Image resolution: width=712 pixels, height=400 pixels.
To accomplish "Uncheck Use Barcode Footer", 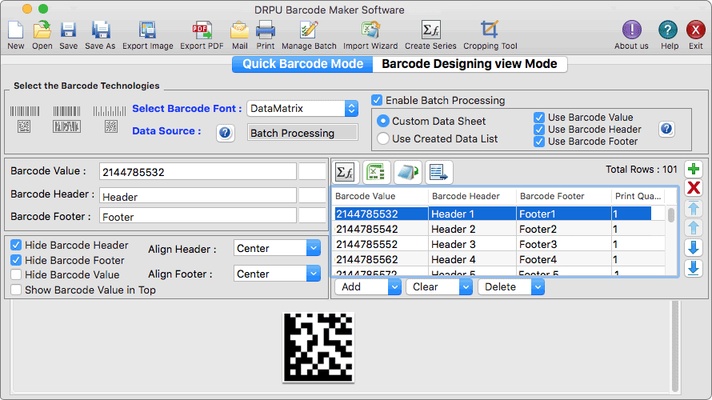I will click(539, 142).
